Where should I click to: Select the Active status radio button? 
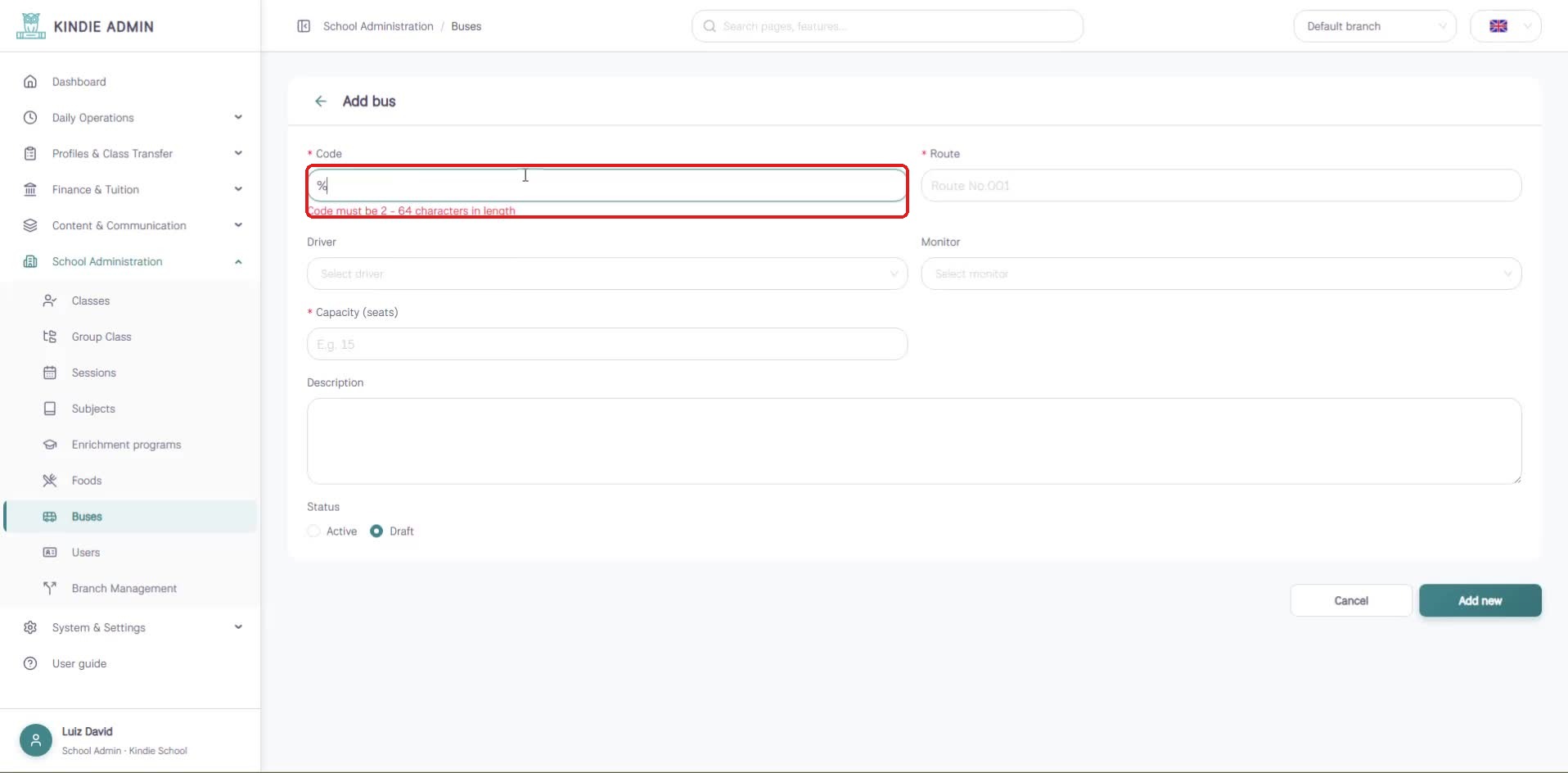313,531
